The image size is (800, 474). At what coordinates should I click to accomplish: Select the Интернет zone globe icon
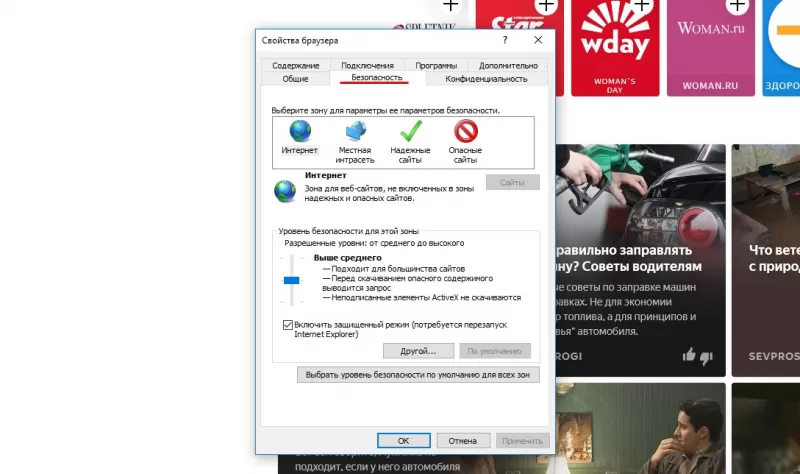[x=300, y=131]
